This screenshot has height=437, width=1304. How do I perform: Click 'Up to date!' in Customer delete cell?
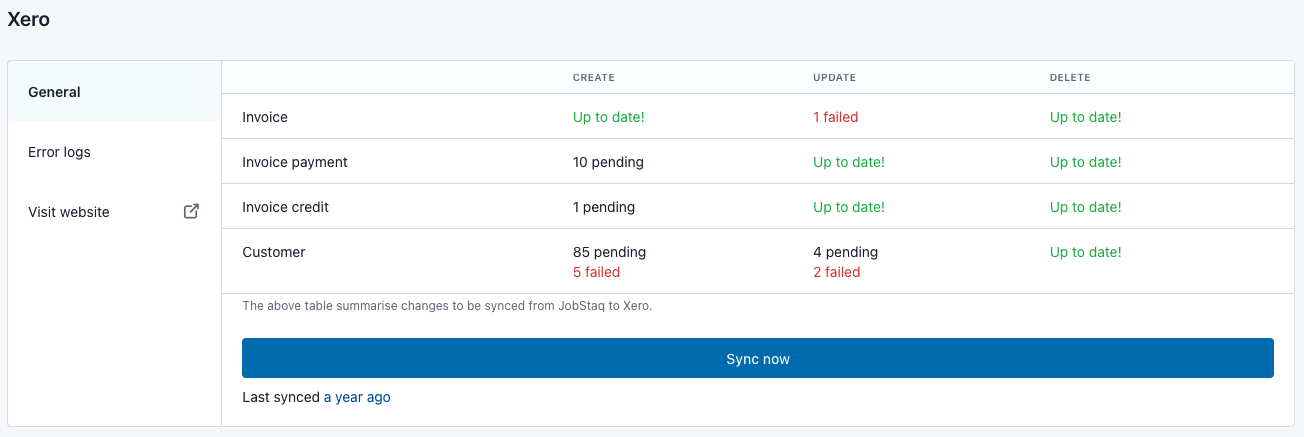pyautogui.click(x=1086, y=252)
